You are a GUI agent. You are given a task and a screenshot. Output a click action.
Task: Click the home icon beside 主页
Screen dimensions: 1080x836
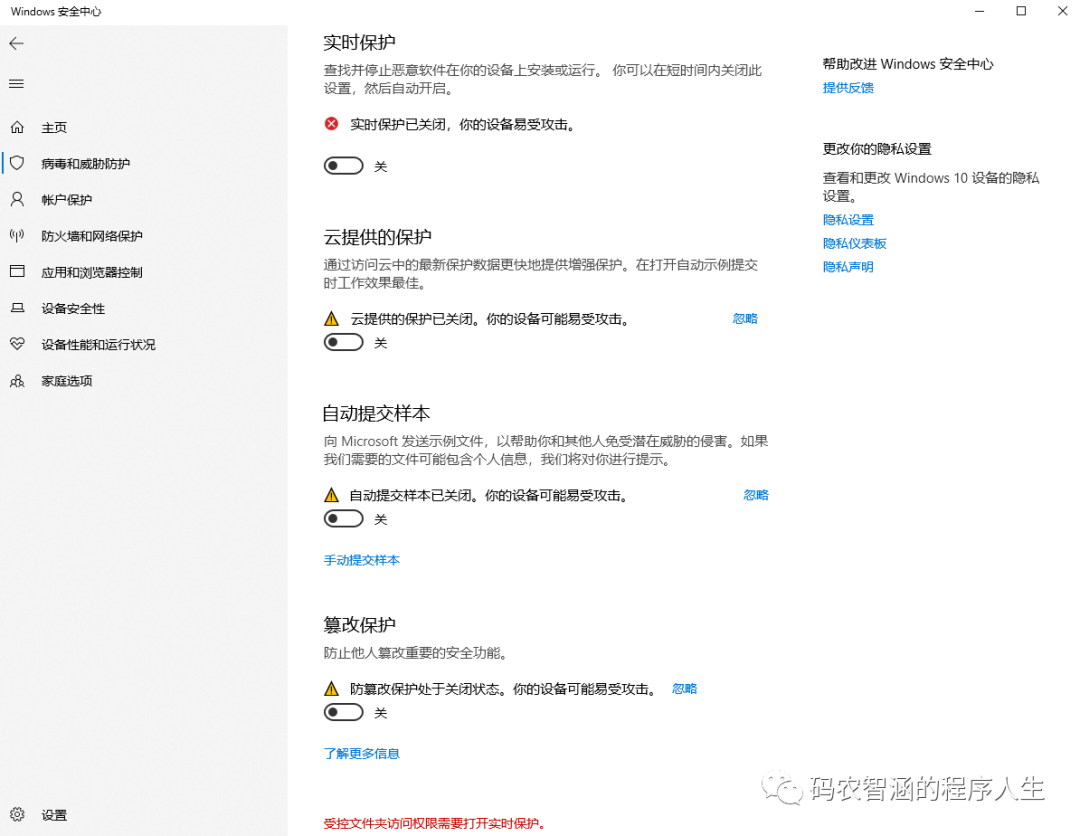17,127
